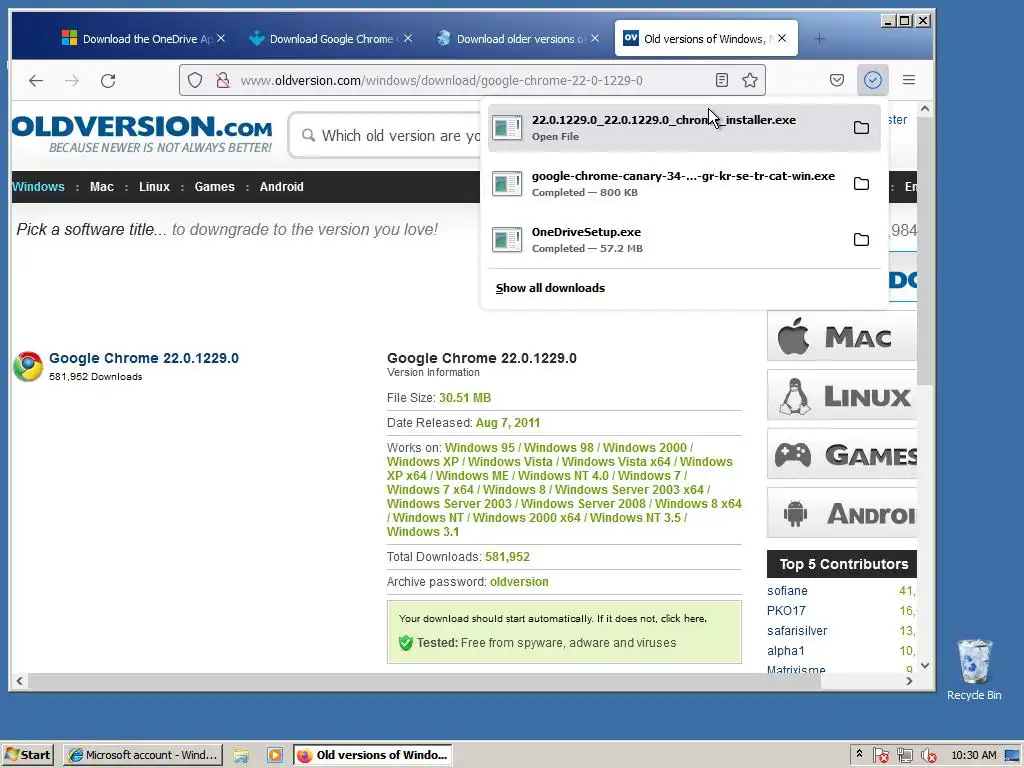Open the Android navigation item
The height and width of the screenshot is (768, 1024).
[281, 187]
